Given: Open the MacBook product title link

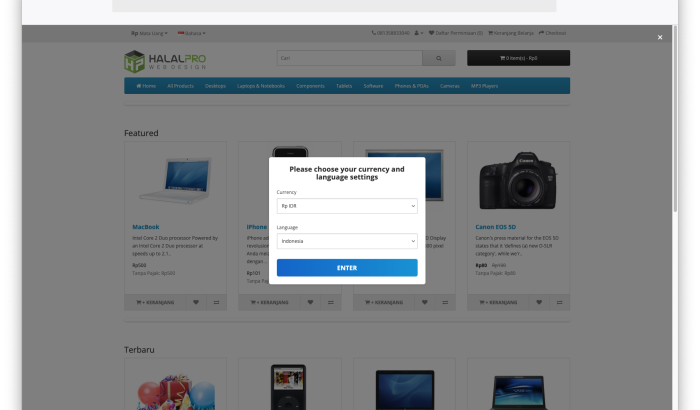Looking at the screenshot, I should pos(146,227).
